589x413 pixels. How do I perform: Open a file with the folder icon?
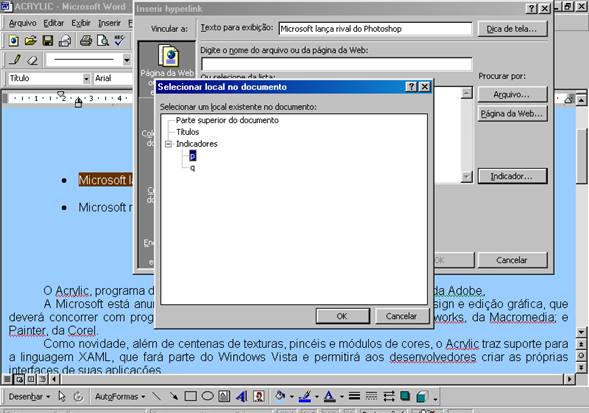tap(30, 41)
